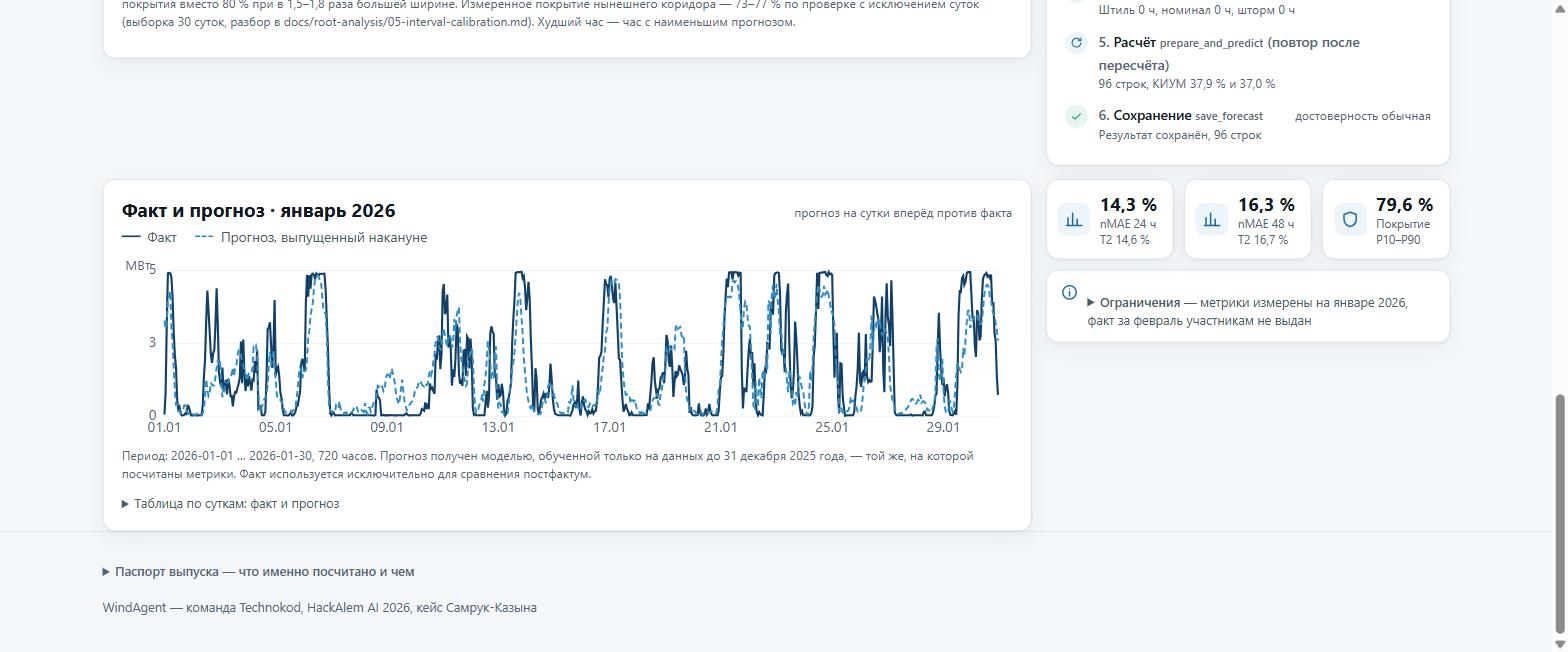Screen dimensions: 1568x652
Task: Click the line chart plot area
Action: pyautogui.click(x=581, y=343)
